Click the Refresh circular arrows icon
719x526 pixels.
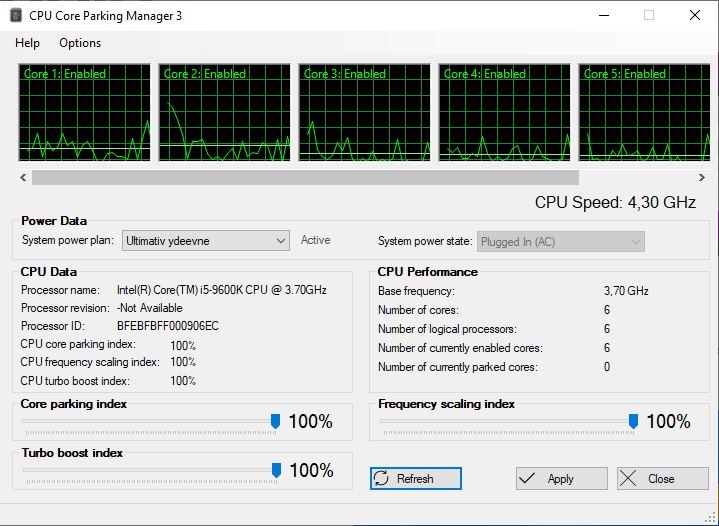point(381,478)
